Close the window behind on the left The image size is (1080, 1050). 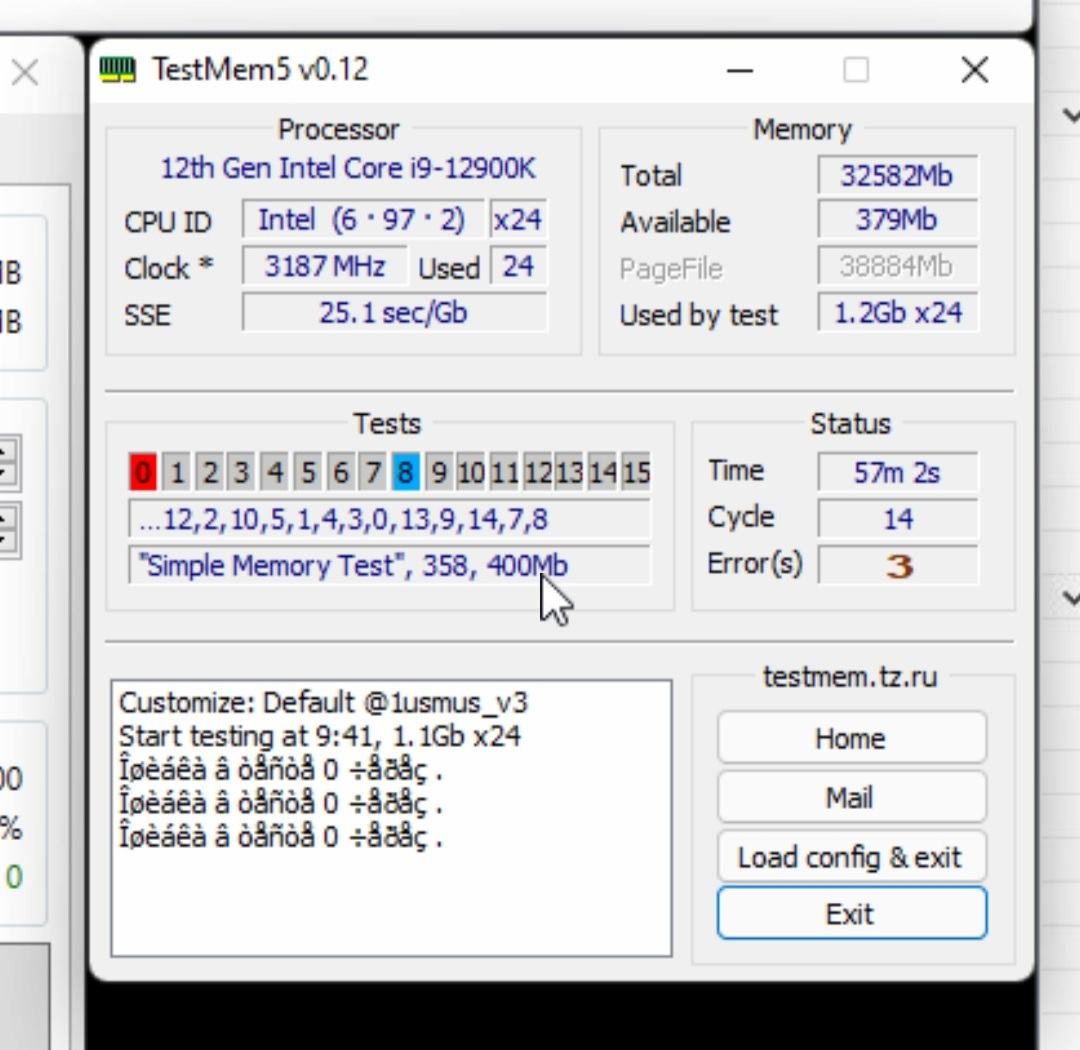(x=25, y=72)
